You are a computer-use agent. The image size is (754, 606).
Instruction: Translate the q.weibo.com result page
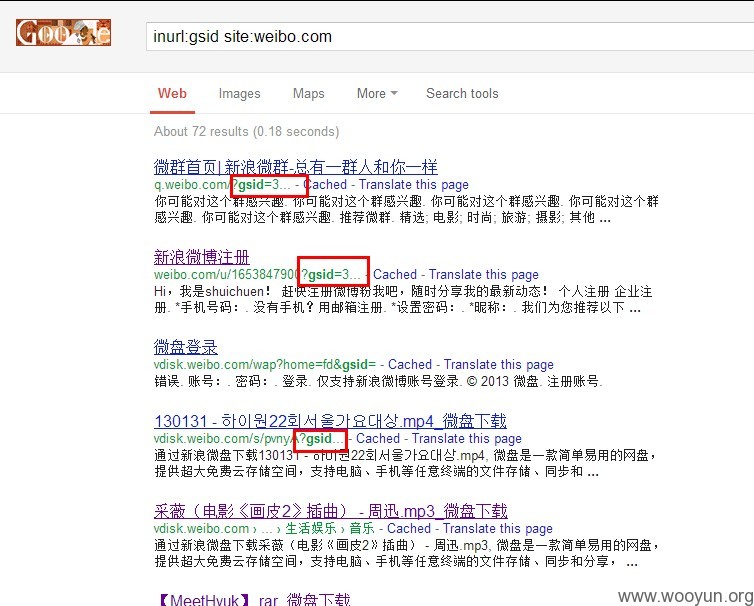(414, 185)
